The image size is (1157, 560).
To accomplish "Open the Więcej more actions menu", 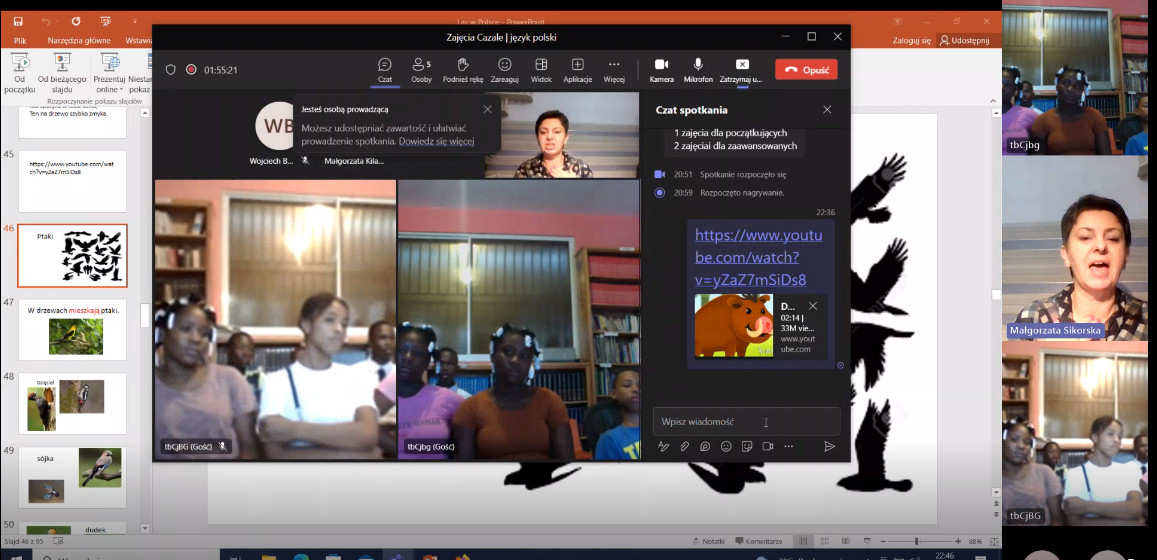I will point(614,69).
